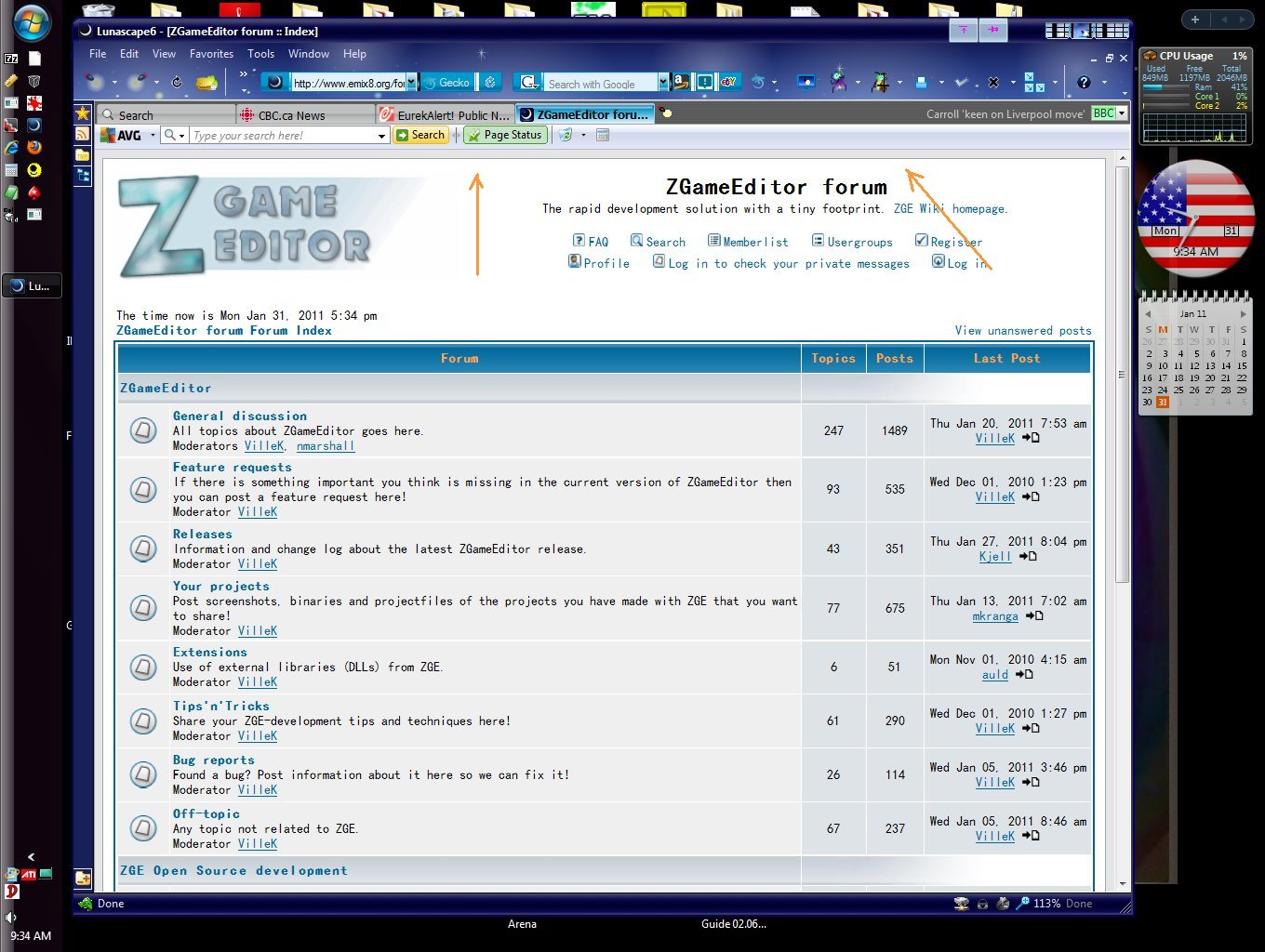Click the printer icon in toolbar
The image size is (1265, 952).
(921, 83)
